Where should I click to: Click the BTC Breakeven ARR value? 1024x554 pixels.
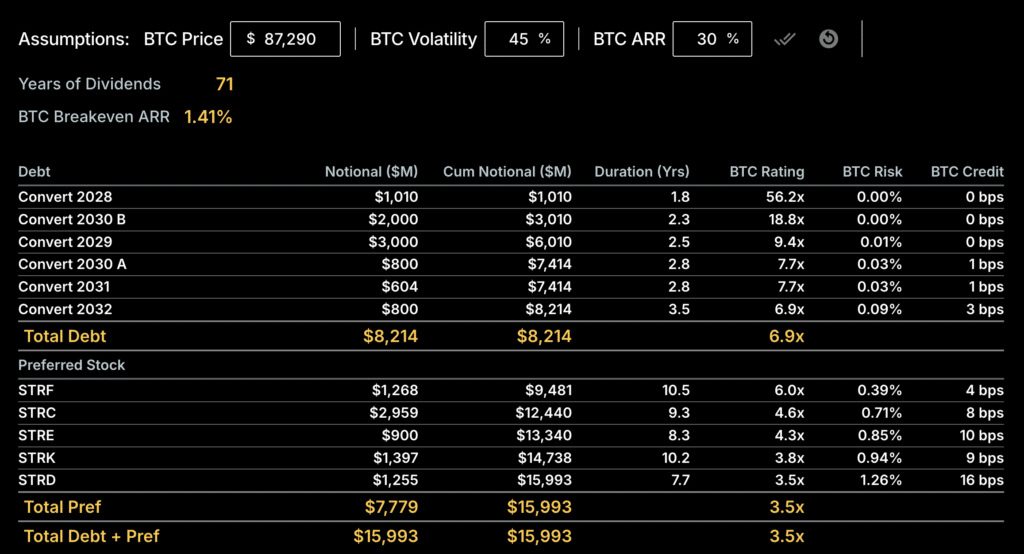[208, 117]
